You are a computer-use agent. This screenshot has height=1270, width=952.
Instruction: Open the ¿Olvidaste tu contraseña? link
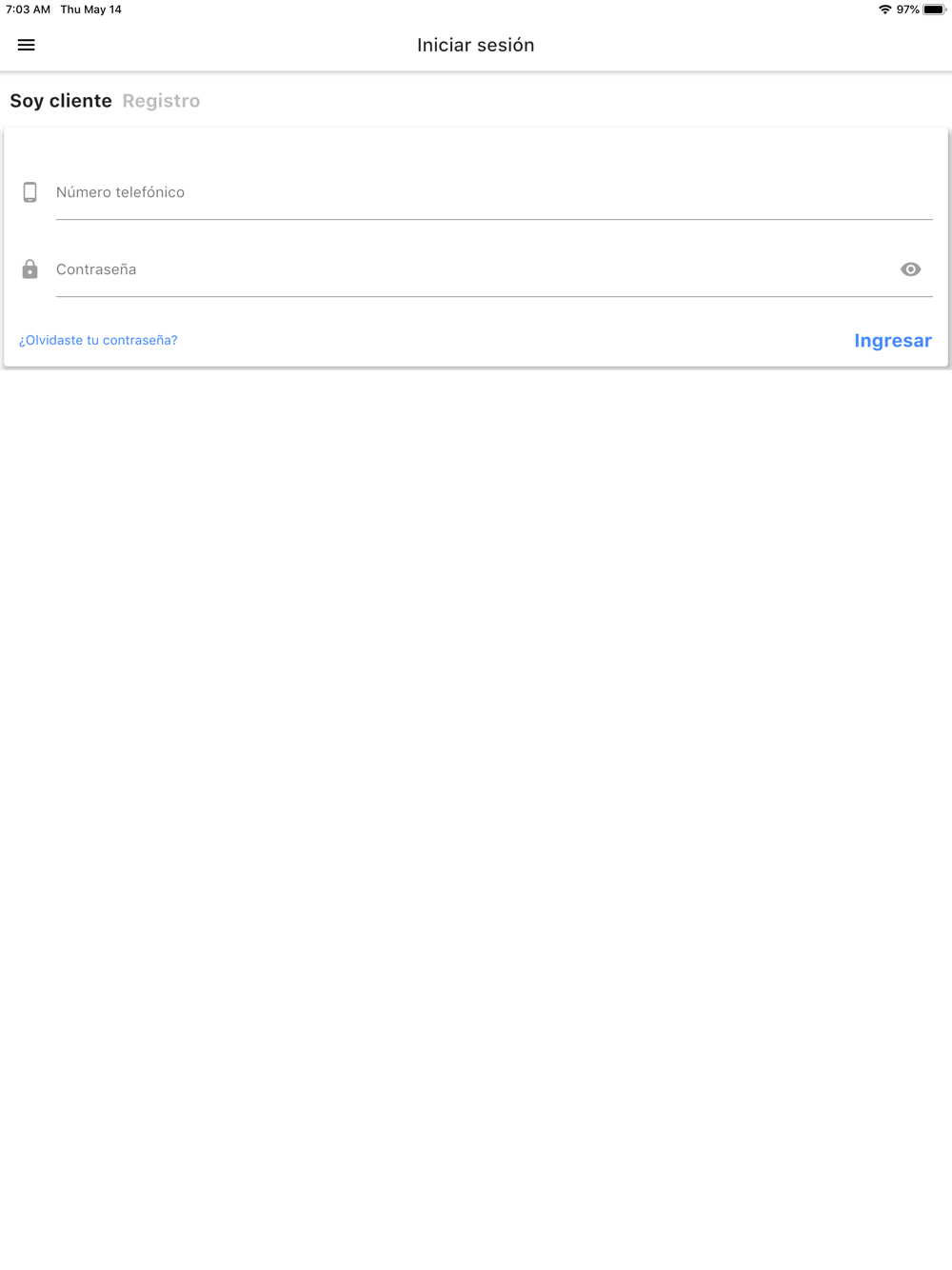(x=98, y=340)
